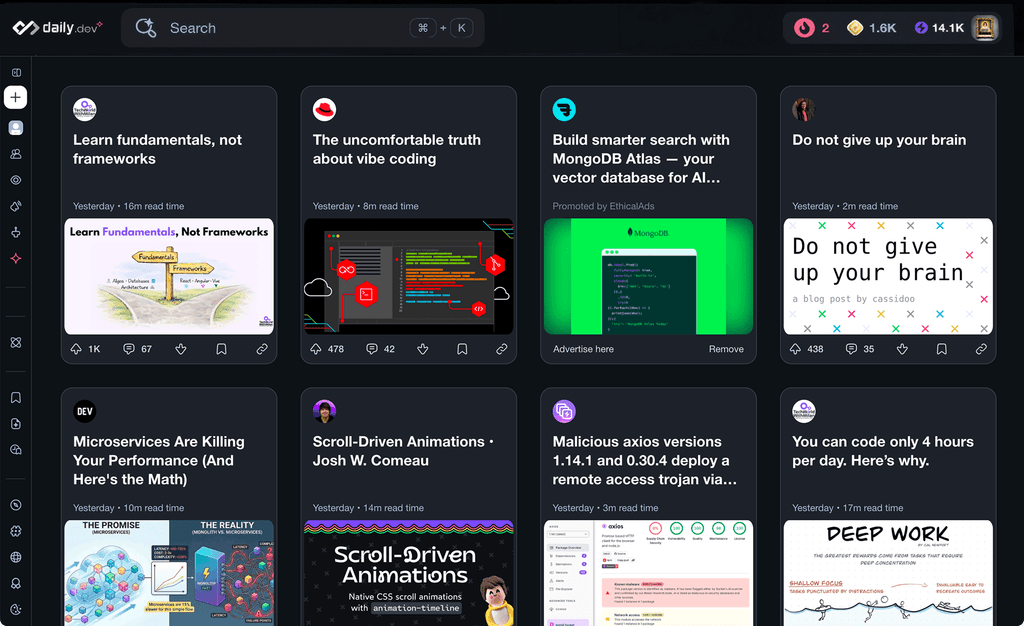Viewport: 1024px width, 626px height.
Task: Open the atom icon in sidebar
Action: coord(16,343)
